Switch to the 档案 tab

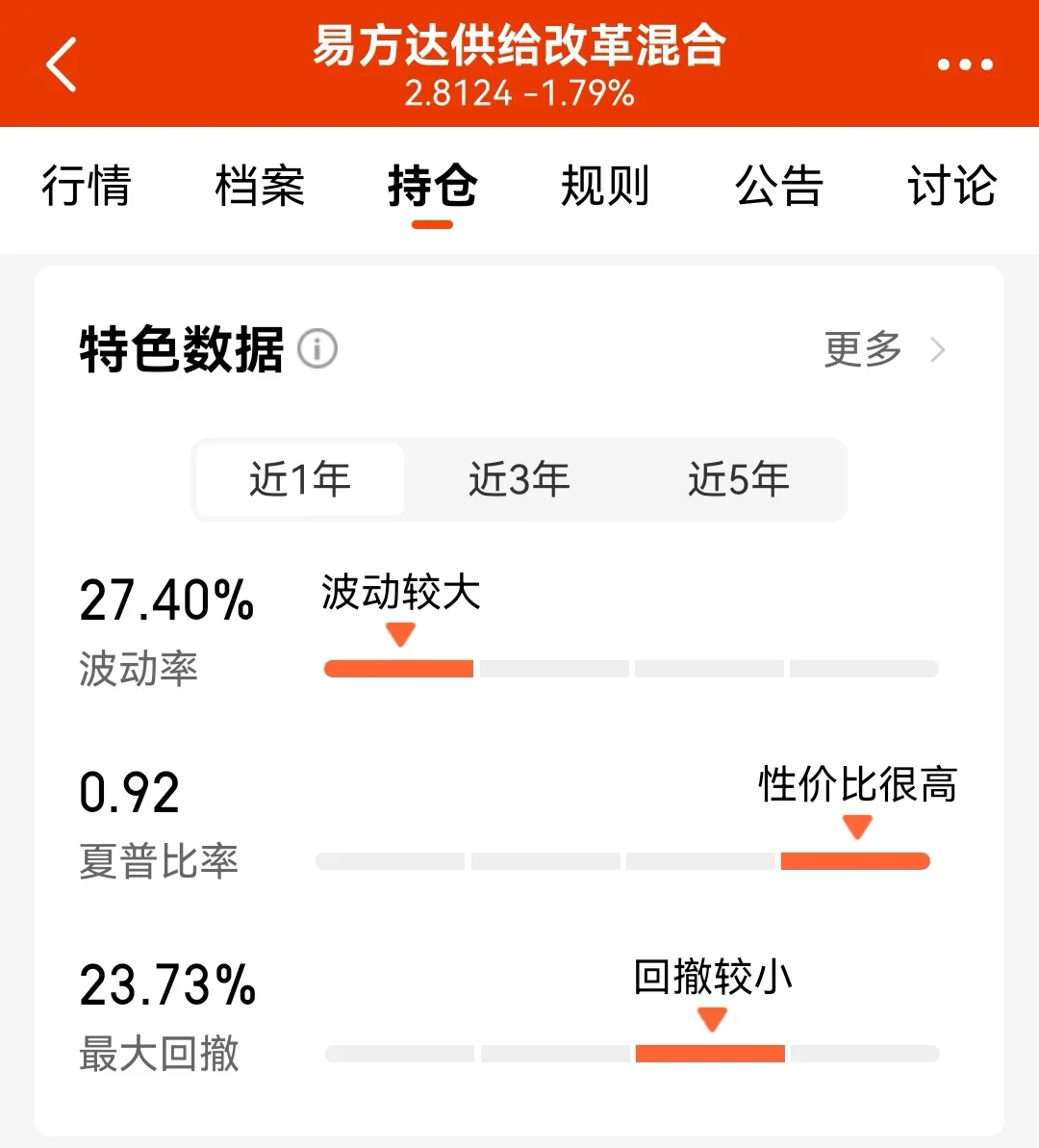[x=260, y=186]
